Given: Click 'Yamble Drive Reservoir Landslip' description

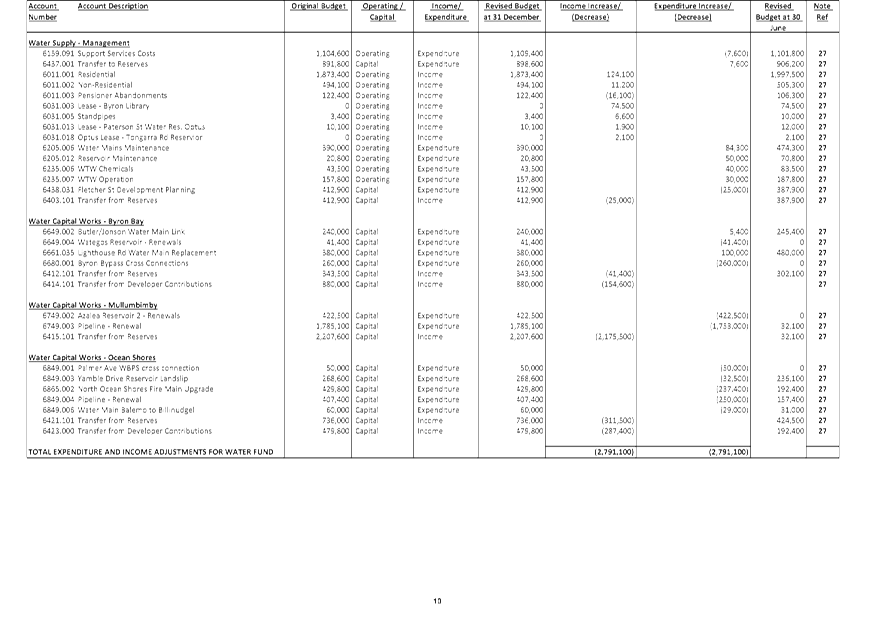Looking at the screenshot, I should (133, 378).
